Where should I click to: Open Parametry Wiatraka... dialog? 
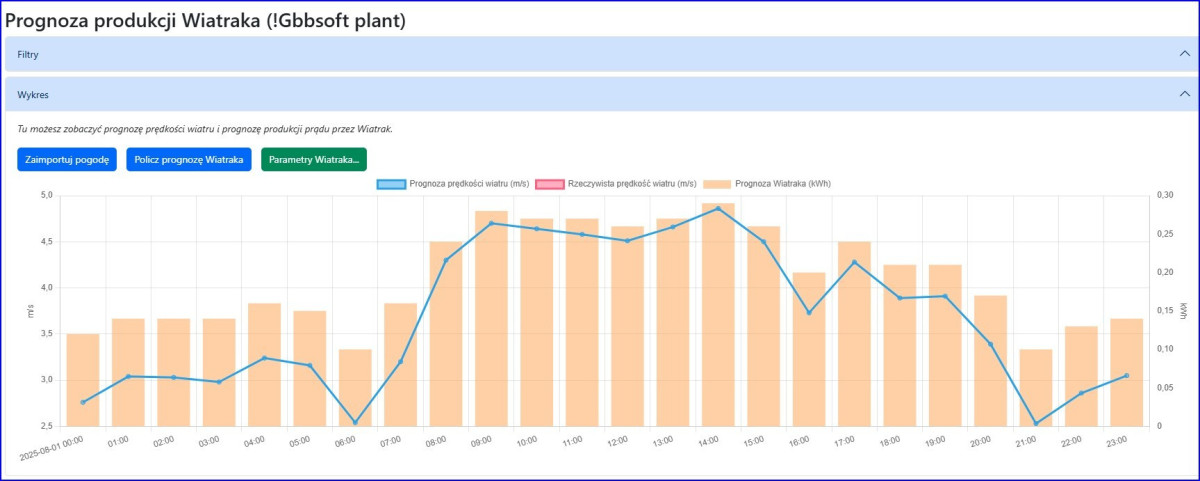coord(314,160)
